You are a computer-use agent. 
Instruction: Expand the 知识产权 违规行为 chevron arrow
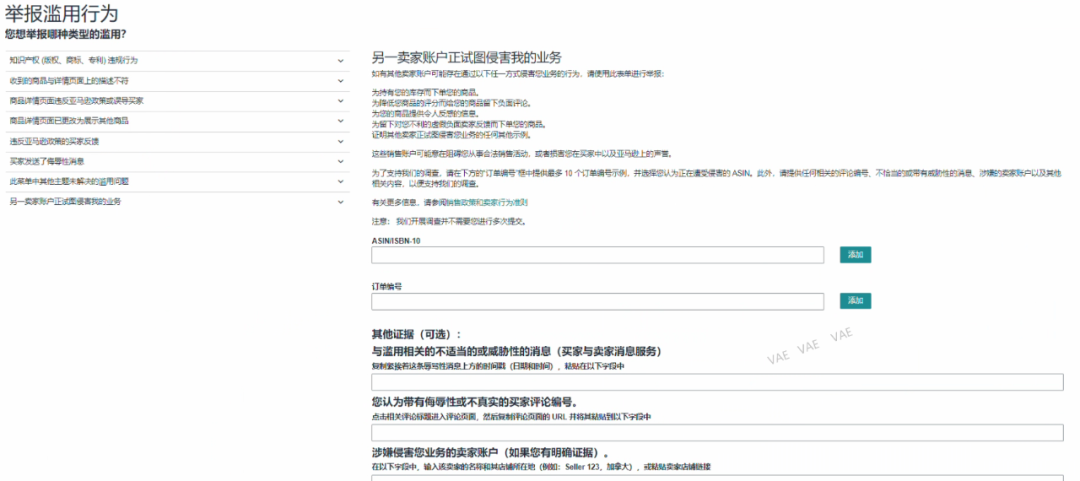click(340, 61)
